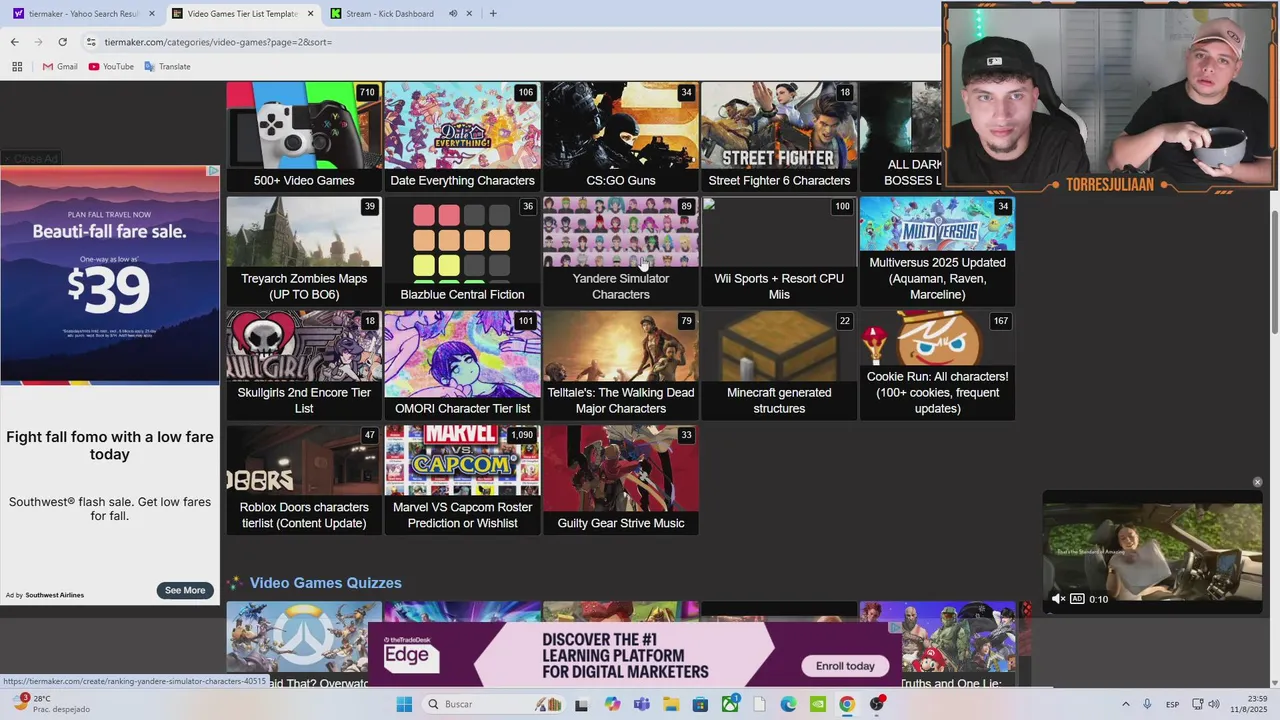Switch to Google Chrome in taskbar
Image resolution: width=1280 pixels, height=720 pixels.
click(847, 704)
